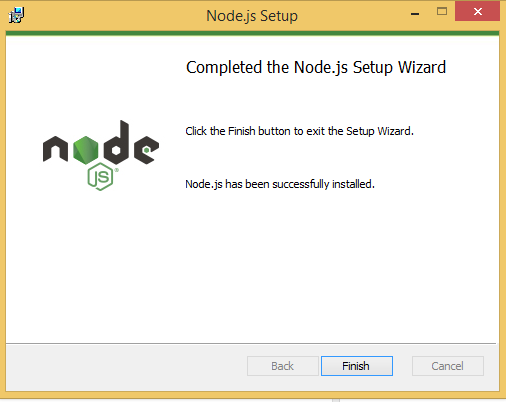Click the Finish button instruction text
This screenshot has width=506, height=402.
(299, 131)
